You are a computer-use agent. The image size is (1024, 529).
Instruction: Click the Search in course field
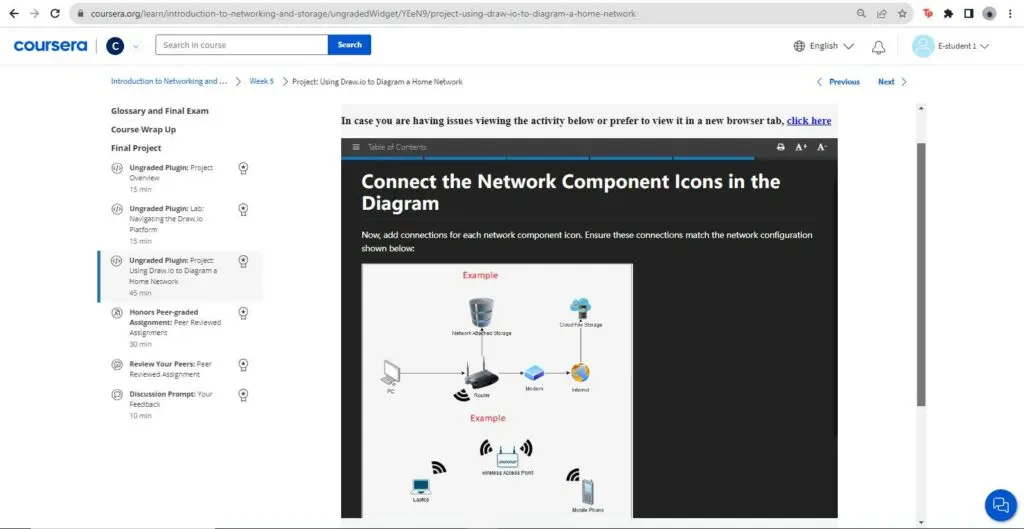[242, 45]
